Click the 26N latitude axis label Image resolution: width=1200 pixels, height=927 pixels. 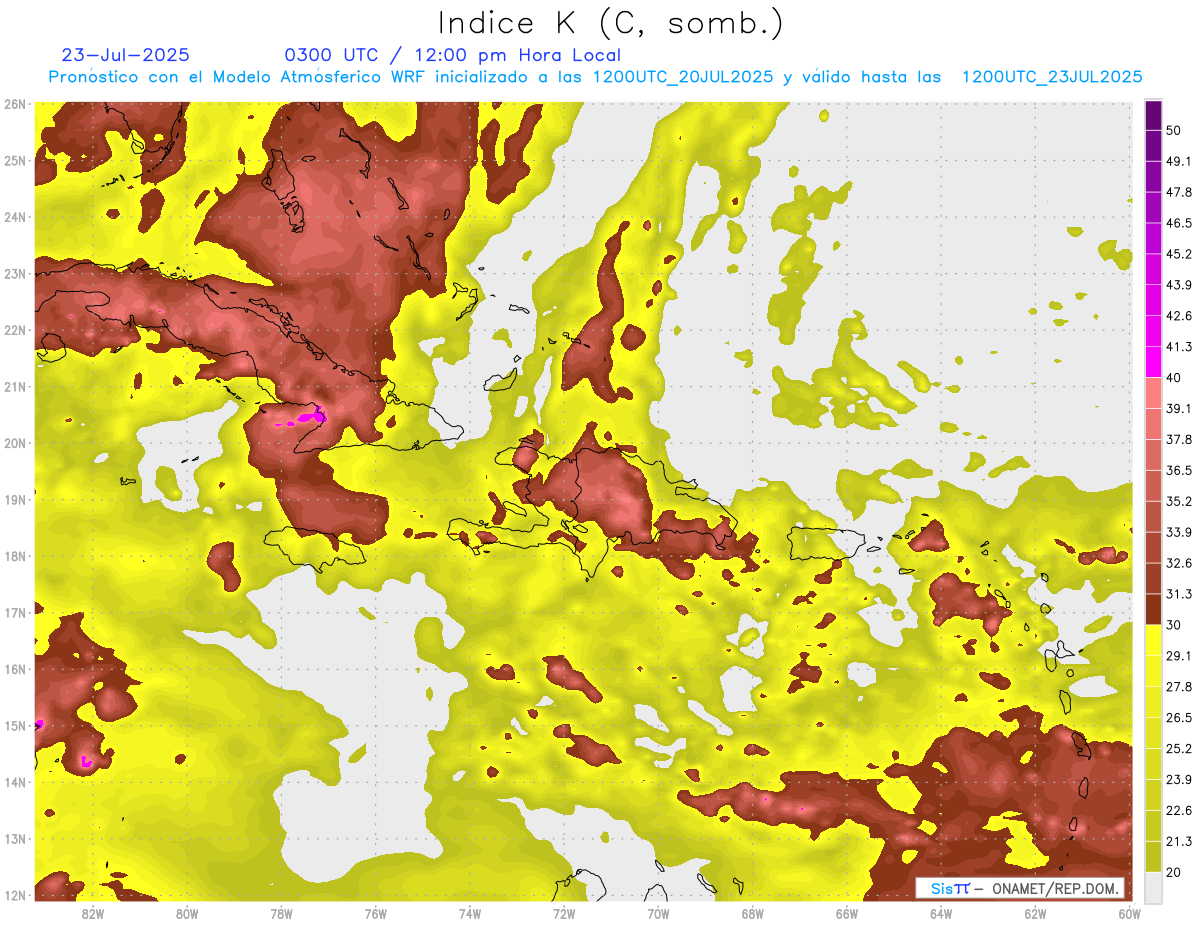tap(15, 104)
